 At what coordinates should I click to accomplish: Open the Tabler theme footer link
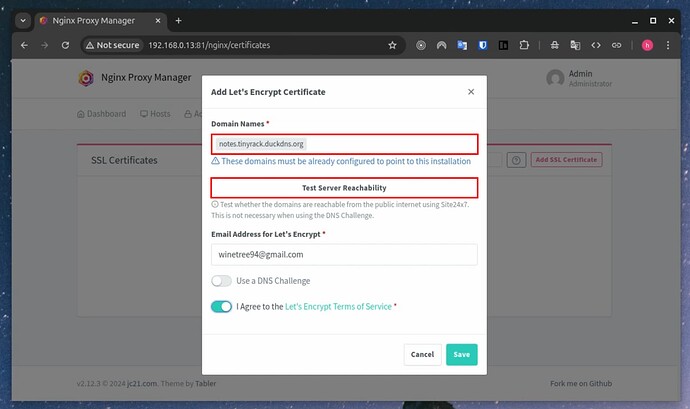(206, 383)
